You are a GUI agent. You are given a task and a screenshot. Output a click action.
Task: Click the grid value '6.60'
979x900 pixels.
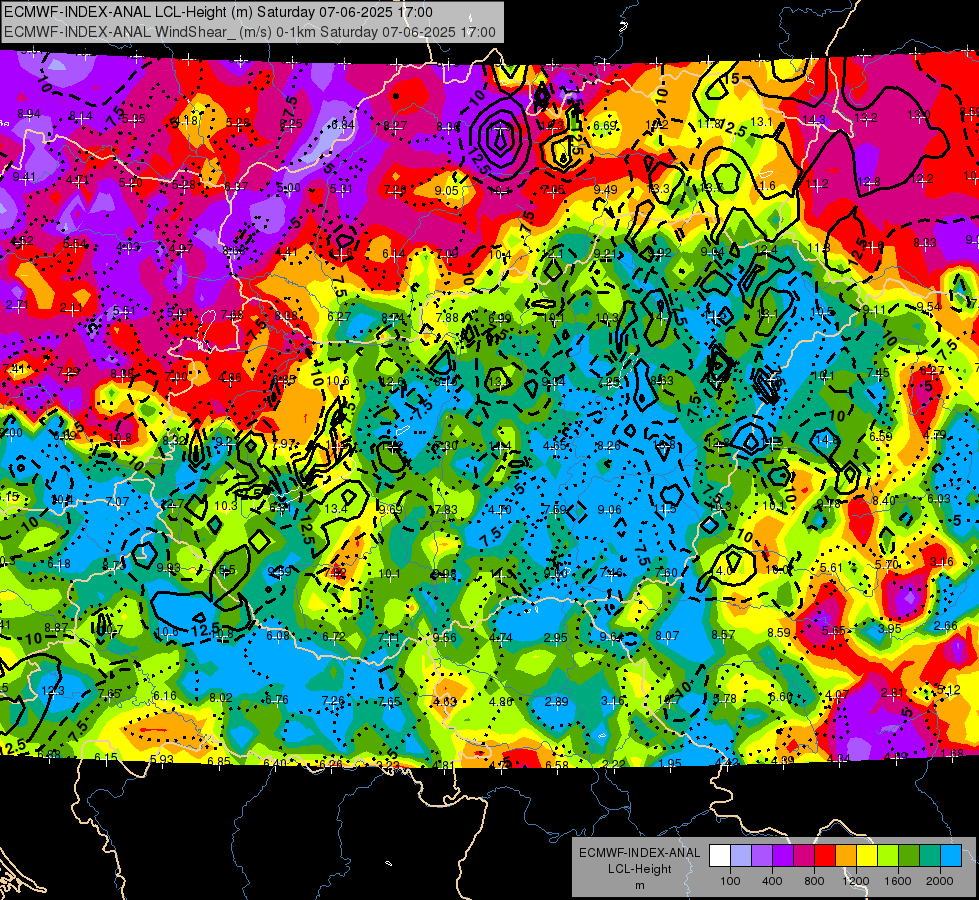(x=780, y=696)
